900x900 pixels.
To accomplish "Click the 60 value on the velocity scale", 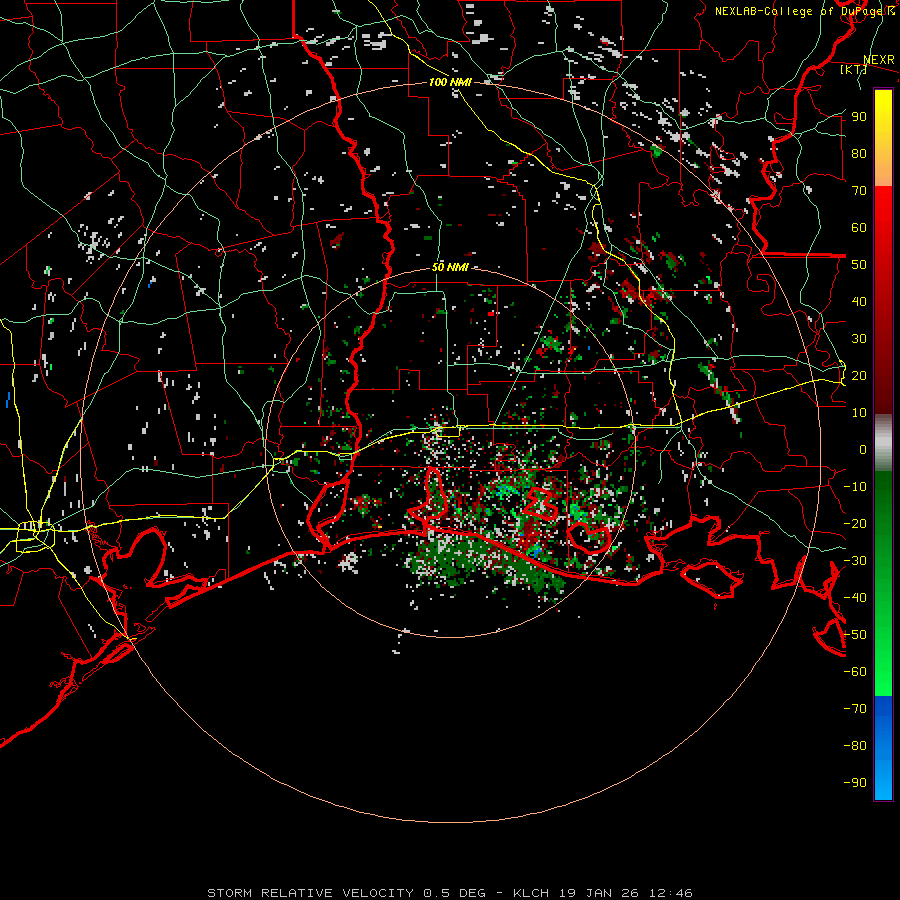I will [x=859, y=228].
